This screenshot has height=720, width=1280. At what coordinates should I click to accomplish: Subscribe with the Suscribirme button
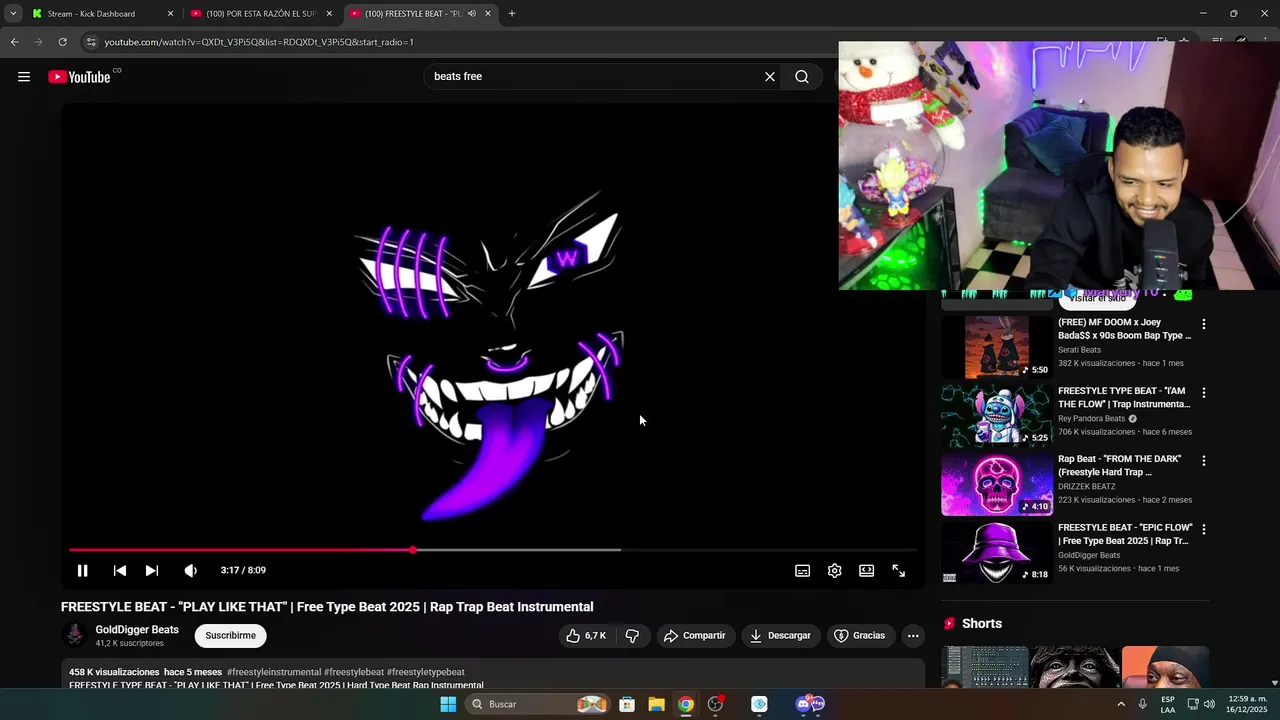point(231,636)
